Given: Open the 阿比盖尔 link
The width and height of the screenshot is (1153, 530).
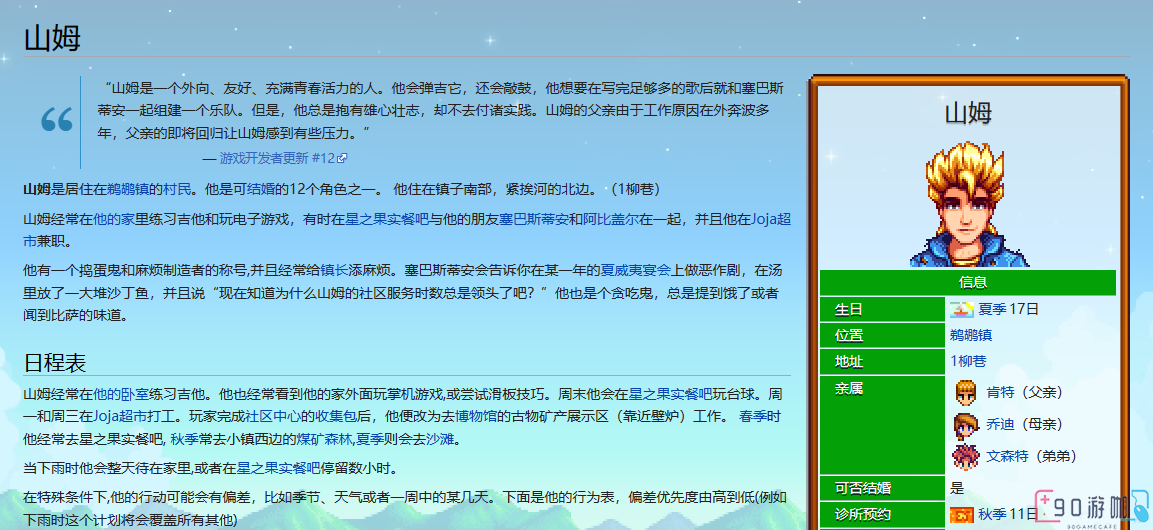Looking at the screenshot, I should [x=612, y=219].
